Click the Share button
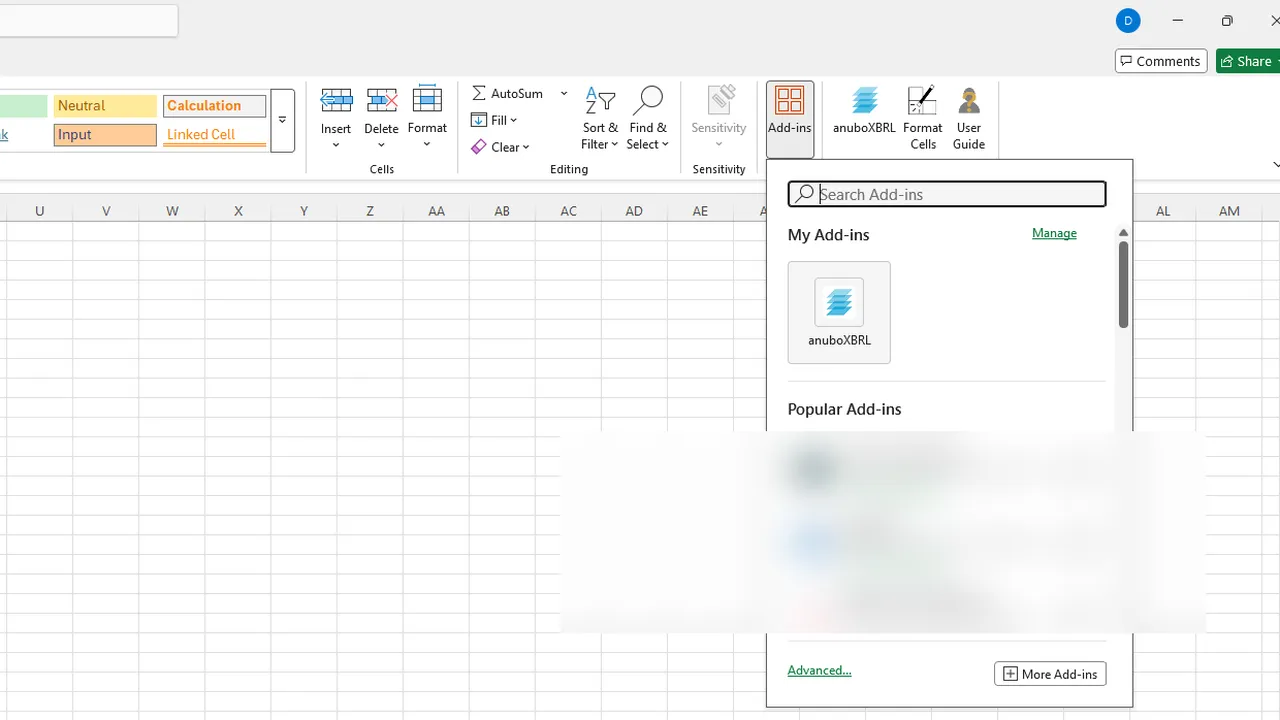This screenshot has width=1280, height=720. click(1248, 61)
